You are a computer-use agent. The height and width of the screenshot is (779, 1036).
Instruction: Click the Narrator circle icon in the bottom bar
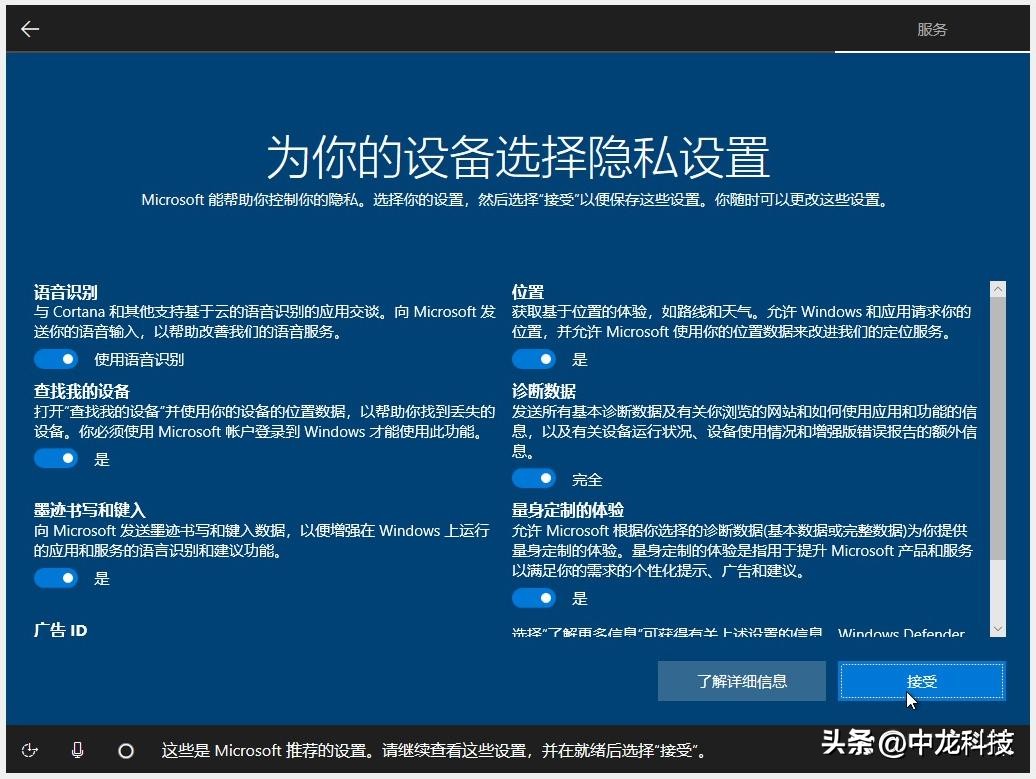pos(127,750)
